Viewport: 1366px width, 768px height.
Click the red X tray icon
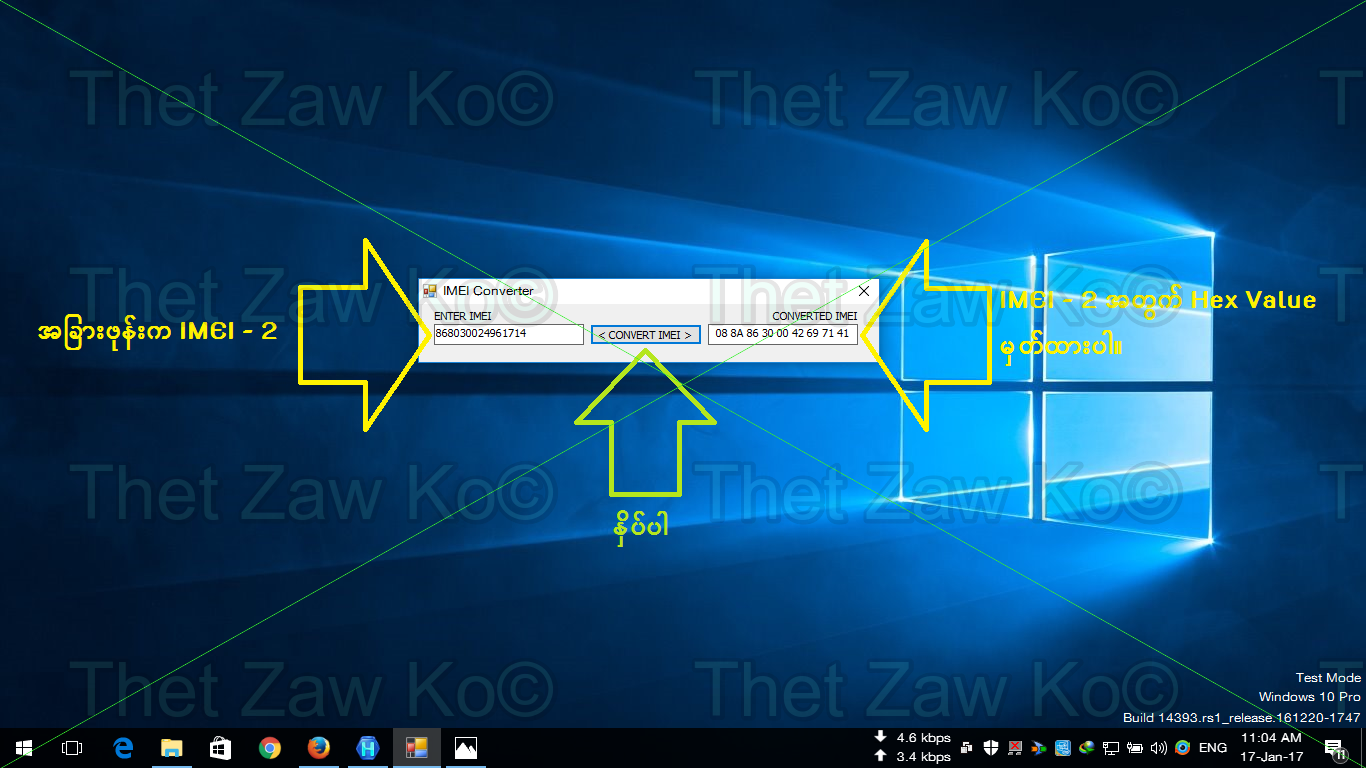click(x=1015, y=748)
